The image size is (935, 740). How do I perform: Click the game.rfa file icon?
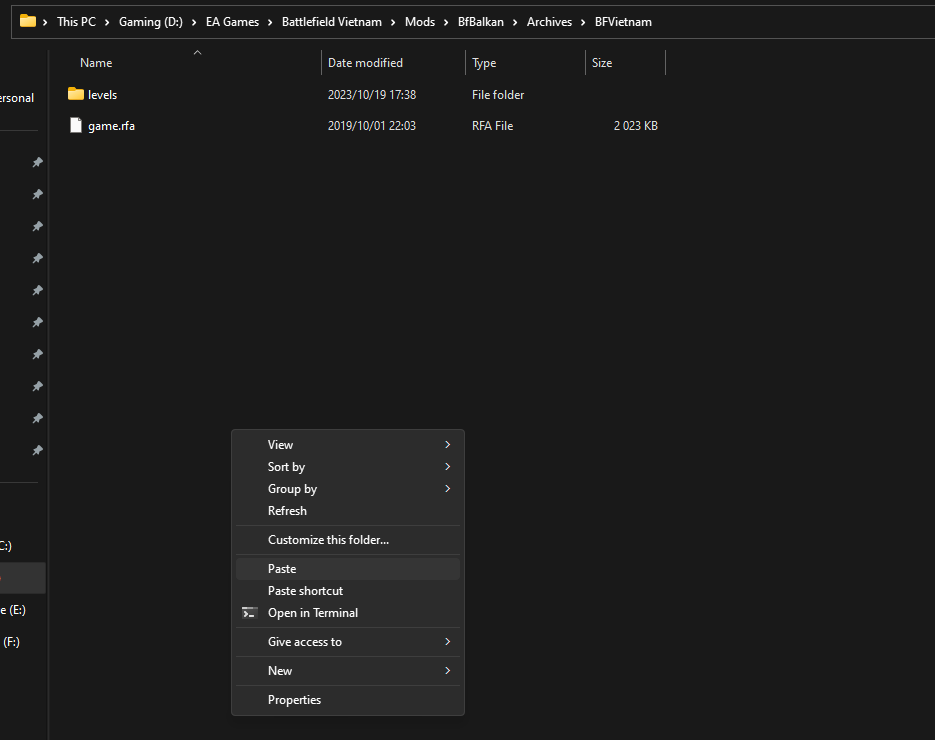click(x=76, y=126)
